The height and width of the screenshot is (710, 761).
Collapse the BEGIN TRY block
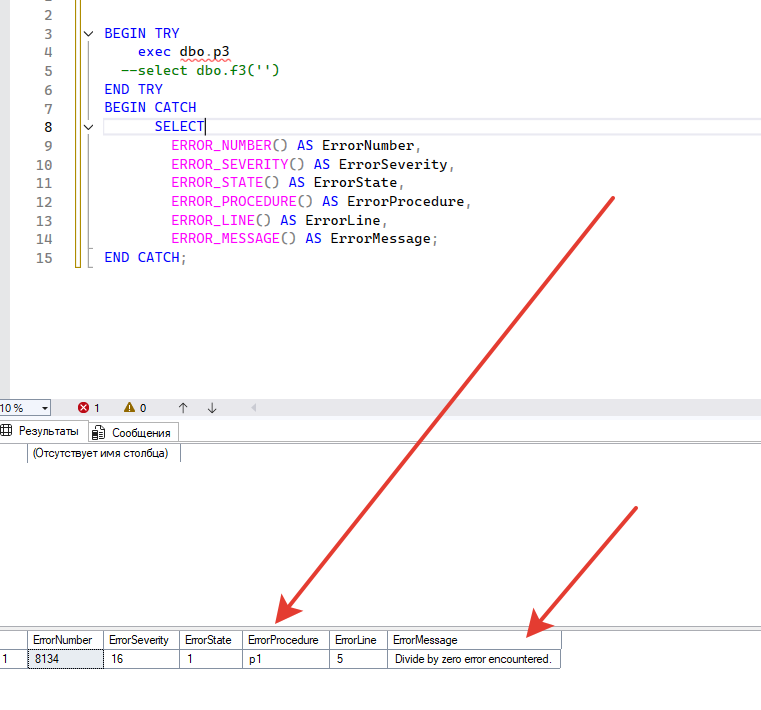[x=89, y=34]
